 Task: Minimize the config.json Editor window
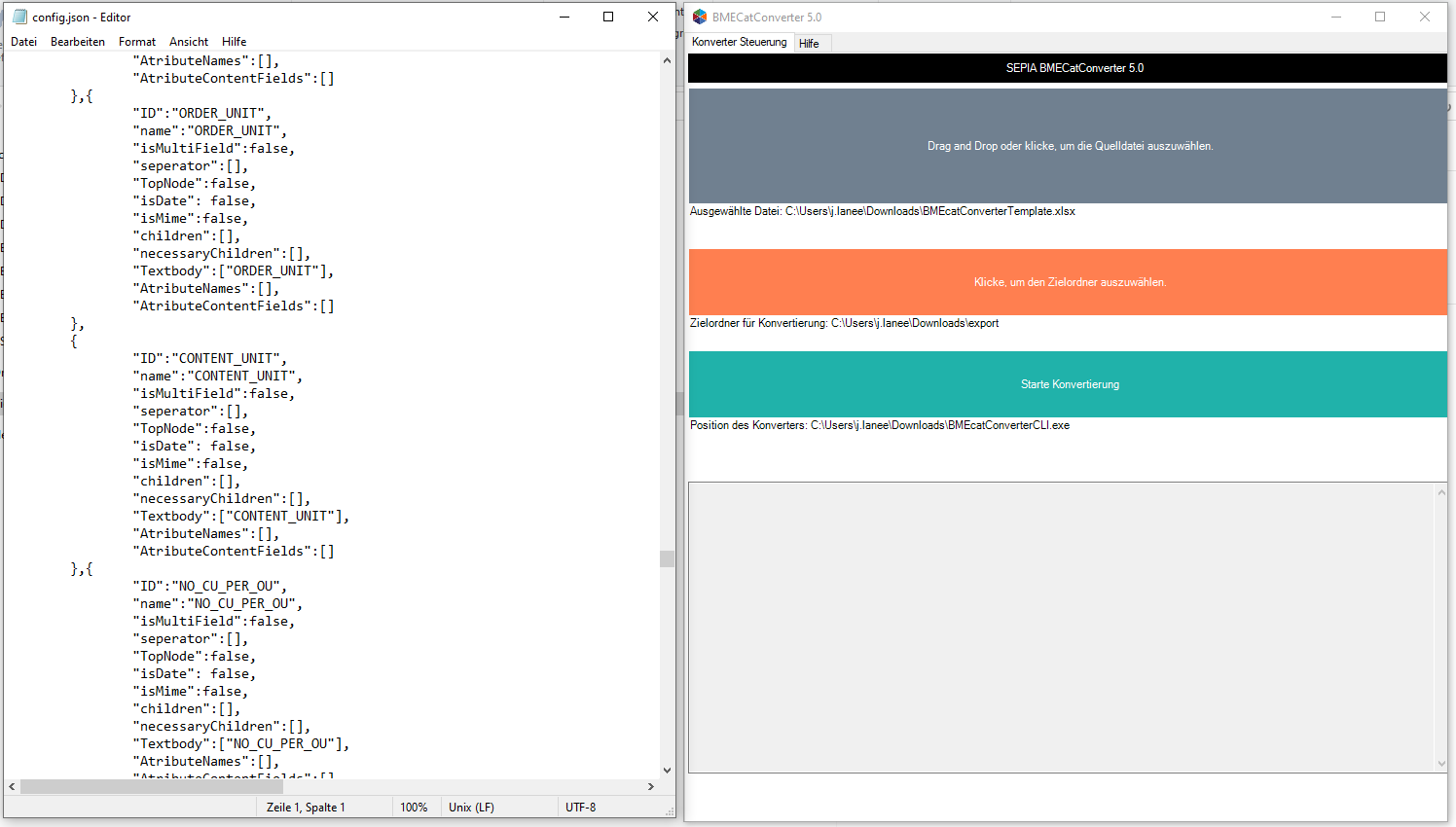[564, 17]
